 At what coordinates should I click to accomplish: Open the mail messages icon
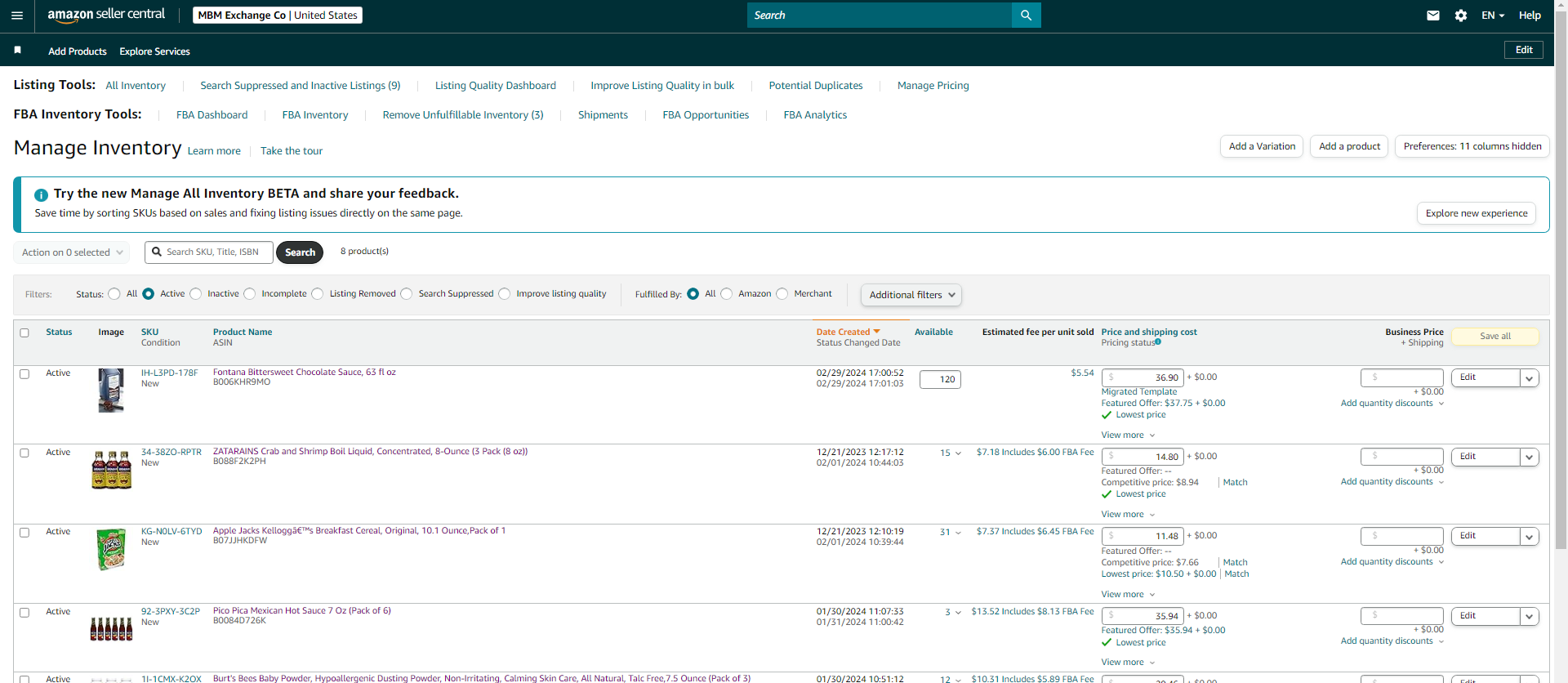1432,16
